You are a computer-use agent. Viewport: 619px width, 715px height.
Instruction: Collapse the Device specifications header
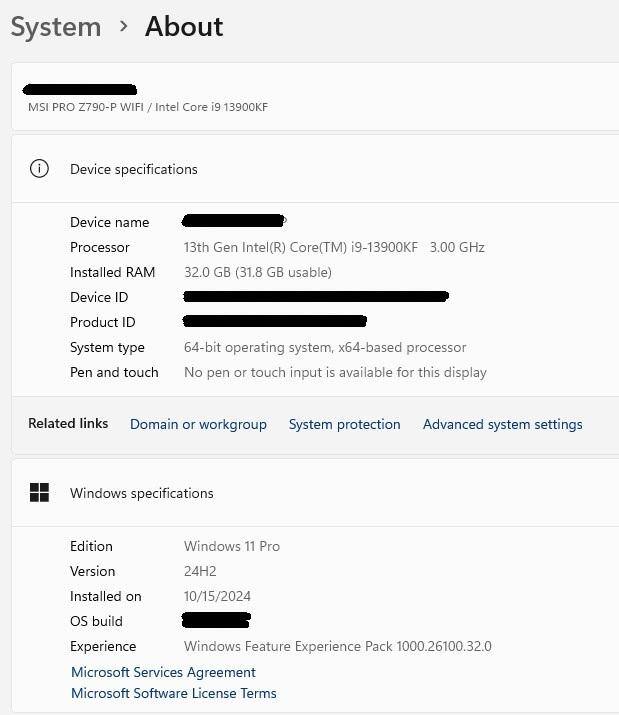134,169
